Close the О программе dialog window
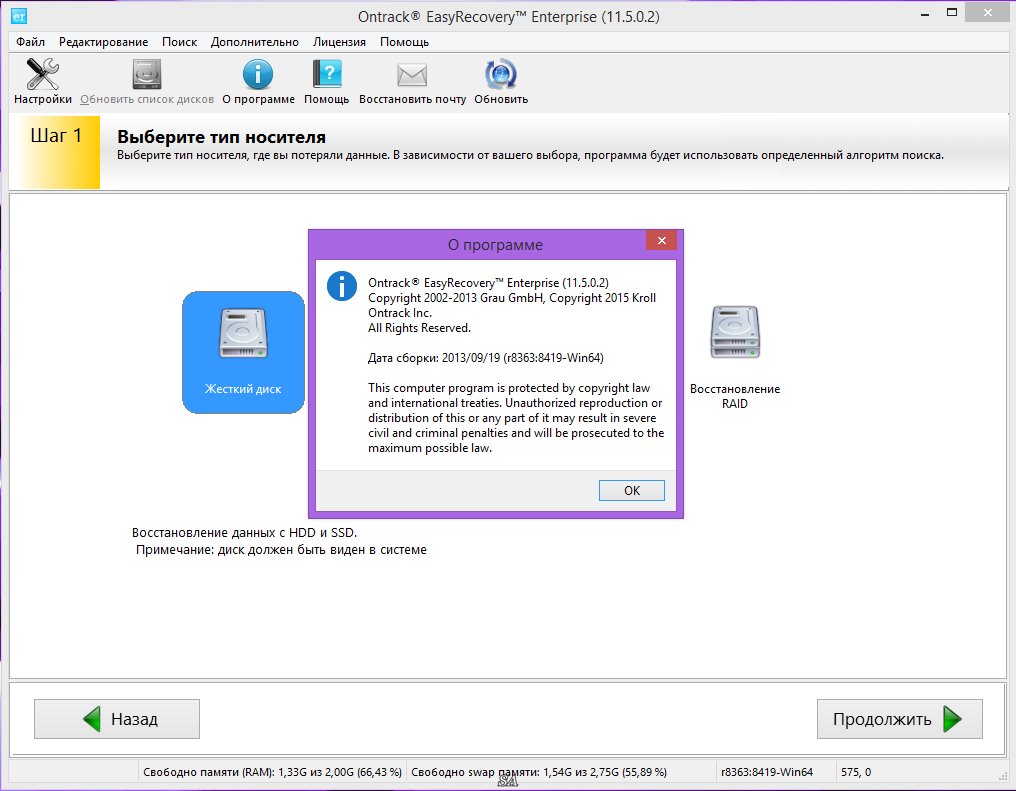 (x=660, y=241)
